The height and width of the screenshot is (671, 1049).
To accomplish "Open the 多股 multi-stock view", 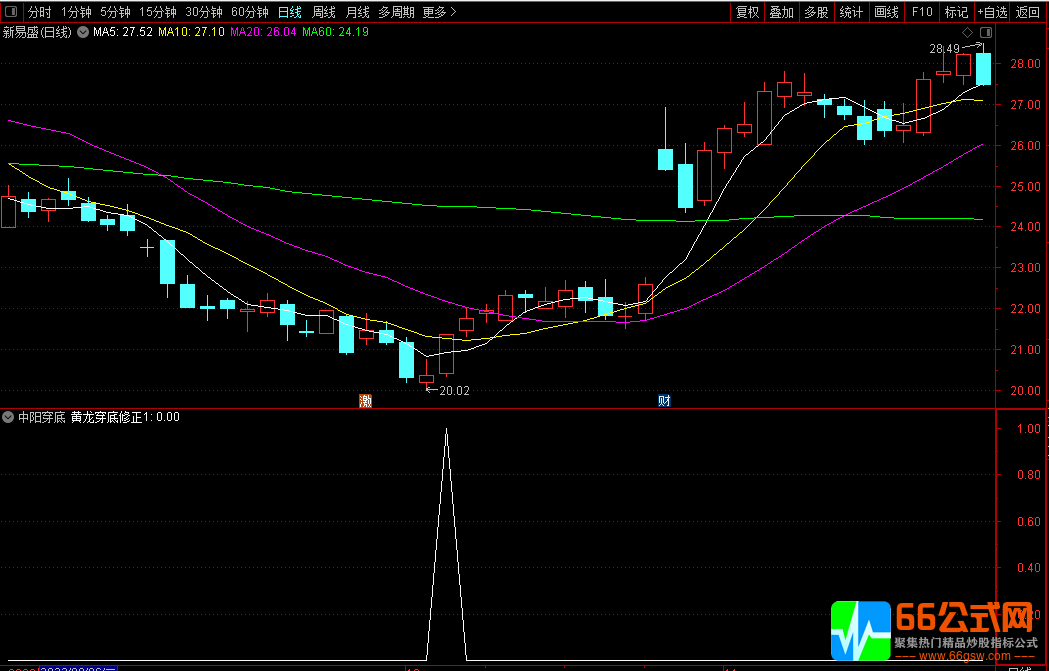I will [x=816, y=12].
